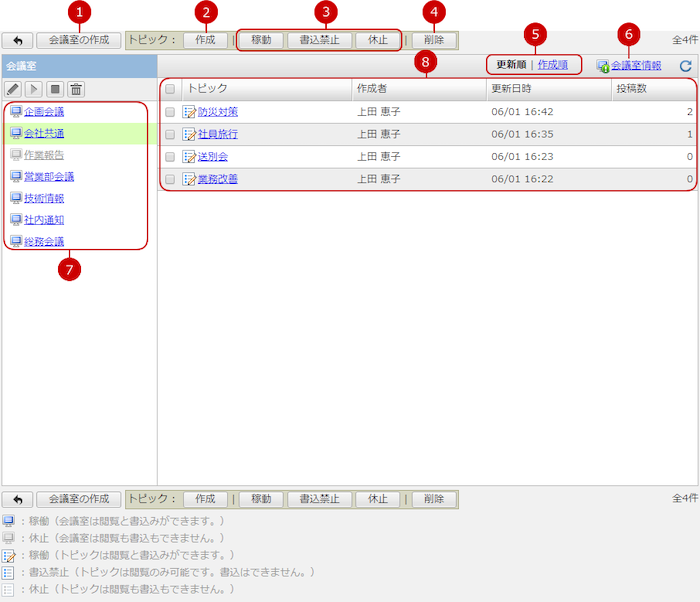Viewport: 700px width, 602px height.
Task: Click the top back arrow button
Action: point(17,41)
